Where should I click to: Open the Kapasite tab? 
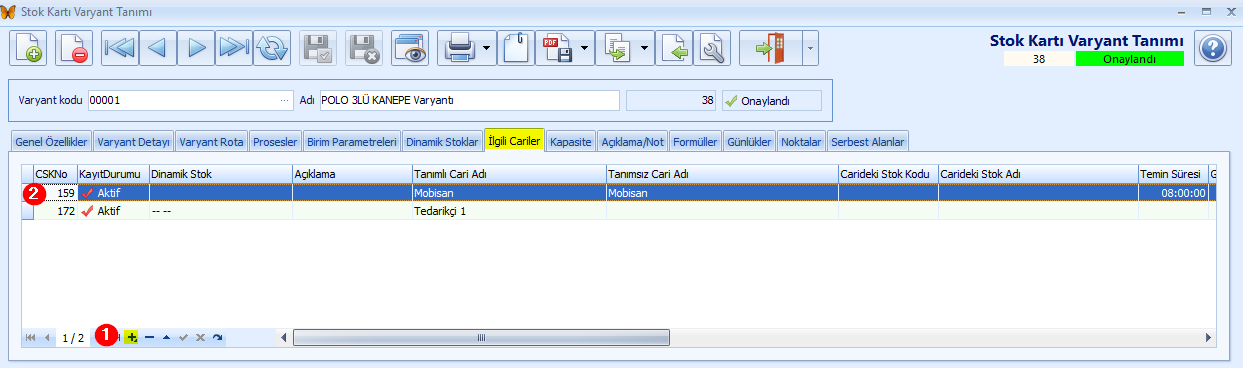tap(571, 142)
